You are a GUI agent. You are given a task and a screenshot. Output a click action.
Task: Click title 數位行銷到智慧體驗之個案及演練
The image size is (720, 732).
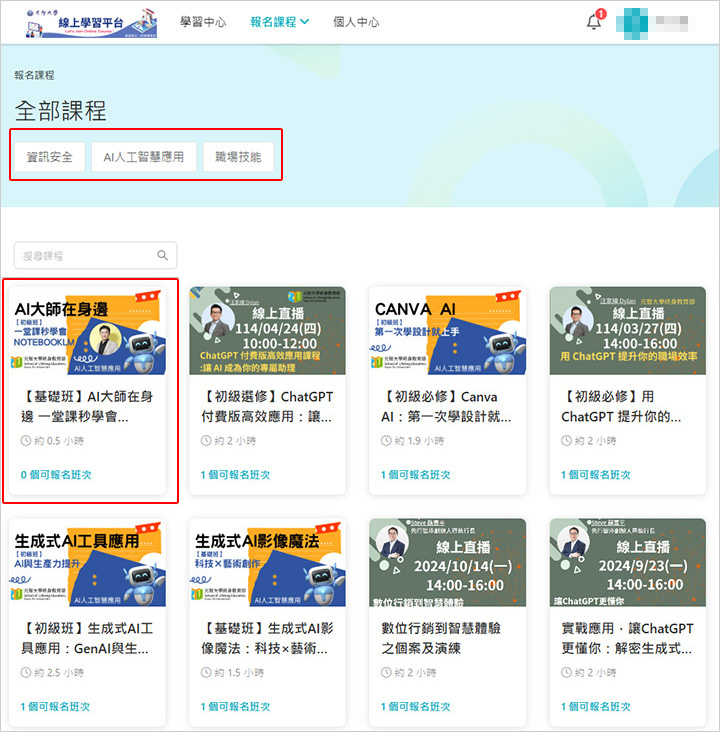(x=441, y=638)
